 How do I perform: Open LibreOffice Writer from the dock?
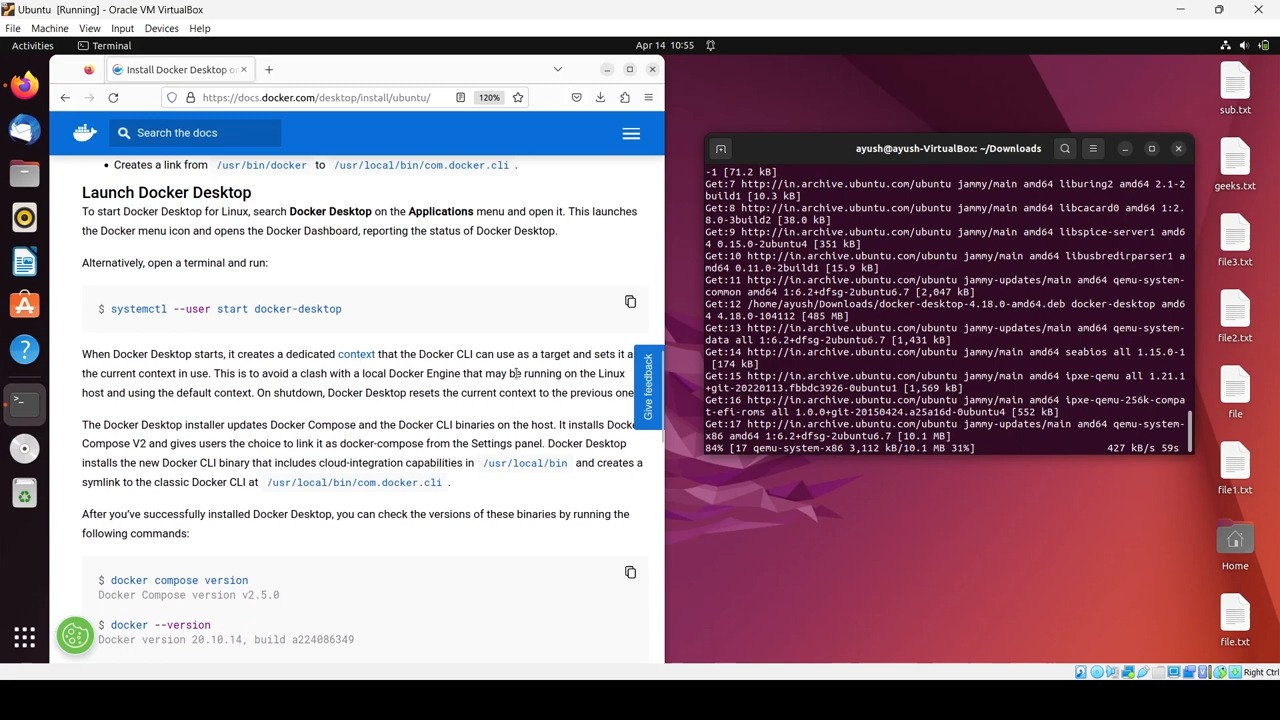[x=25, y=261]
